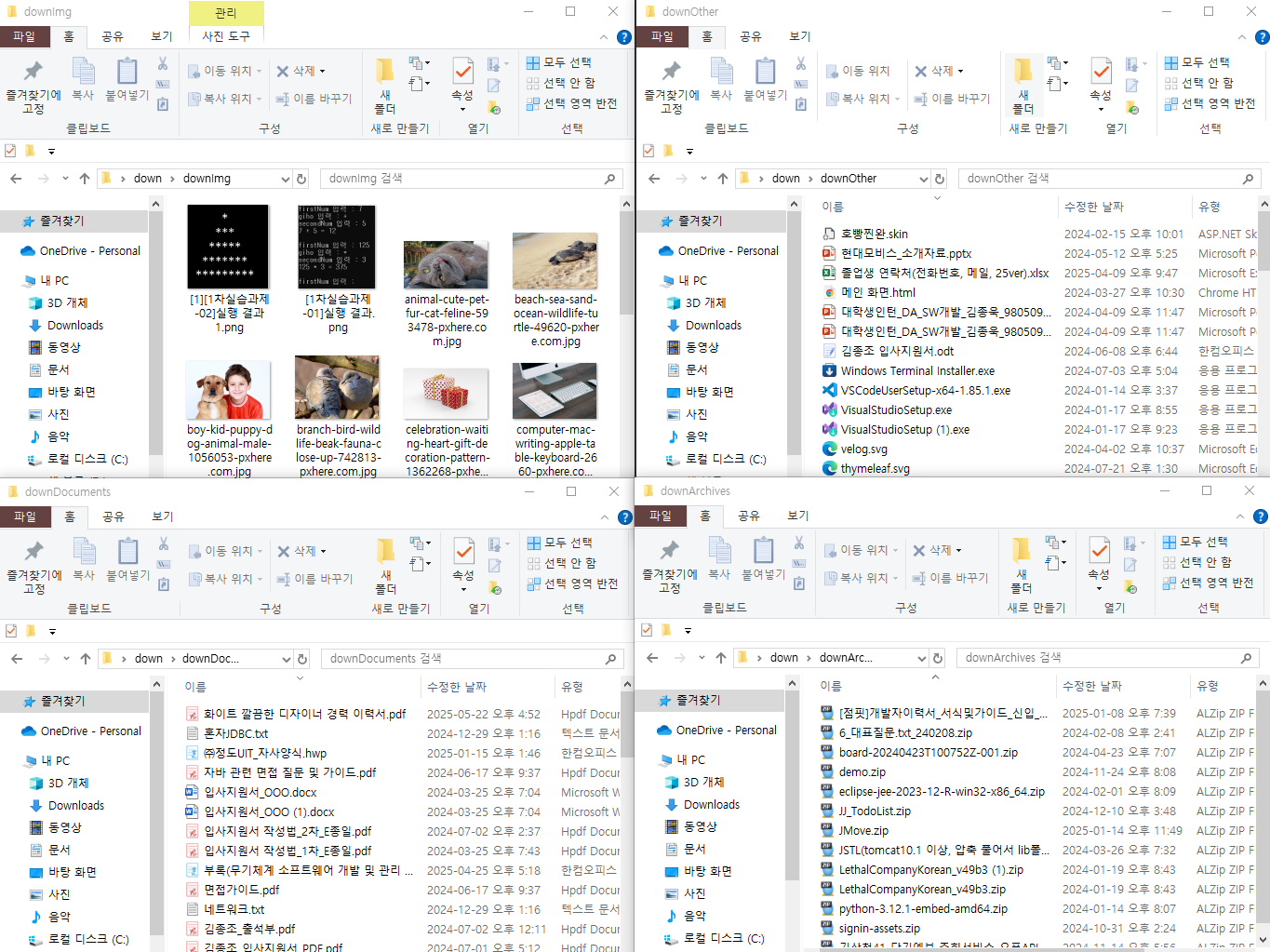
Task: Click 속성 checkmark icon in downImg window
Action: click(x=462, y=71)
